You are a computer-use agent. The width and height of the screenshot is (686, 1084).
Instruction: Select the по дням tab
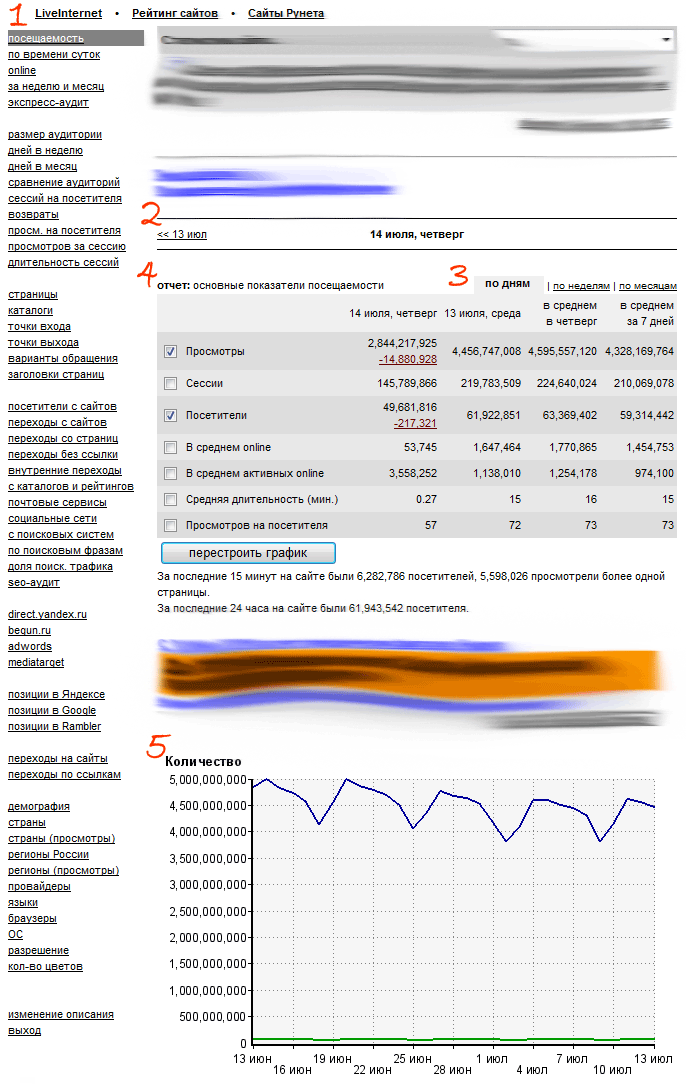click(508, 283)
